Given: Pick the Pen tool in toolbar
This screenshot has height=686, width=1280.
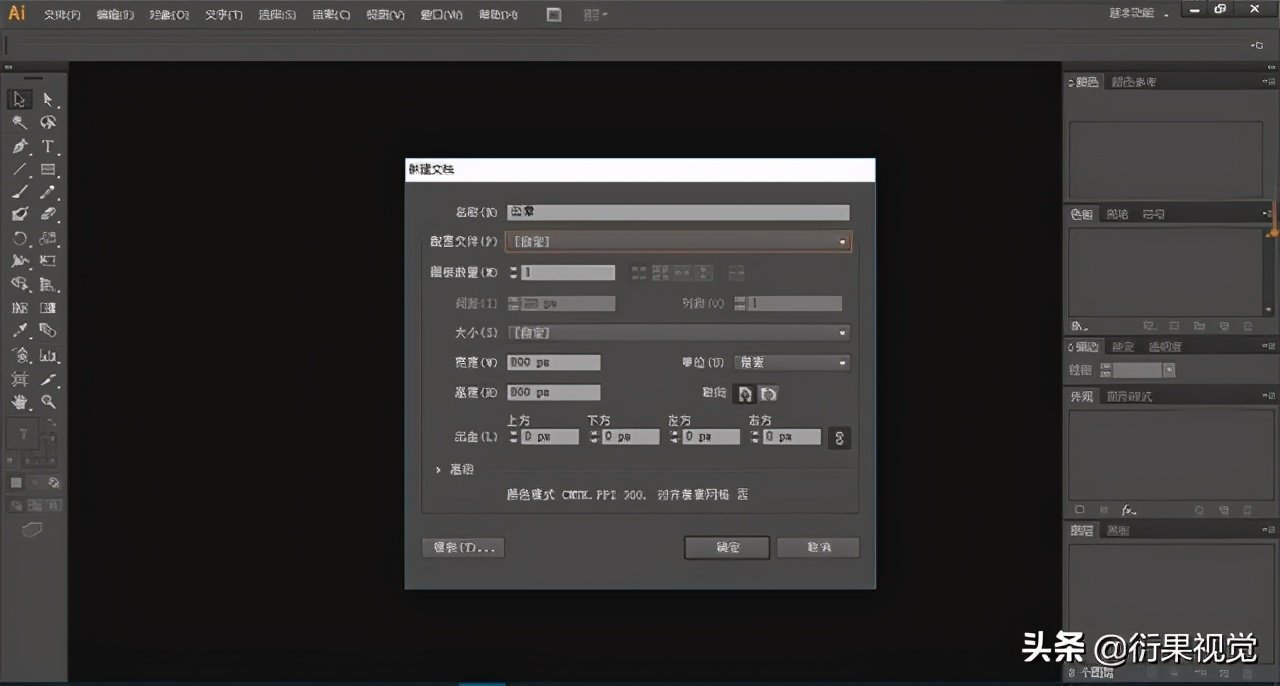Looking at the screenshot, I should (19, 147).
